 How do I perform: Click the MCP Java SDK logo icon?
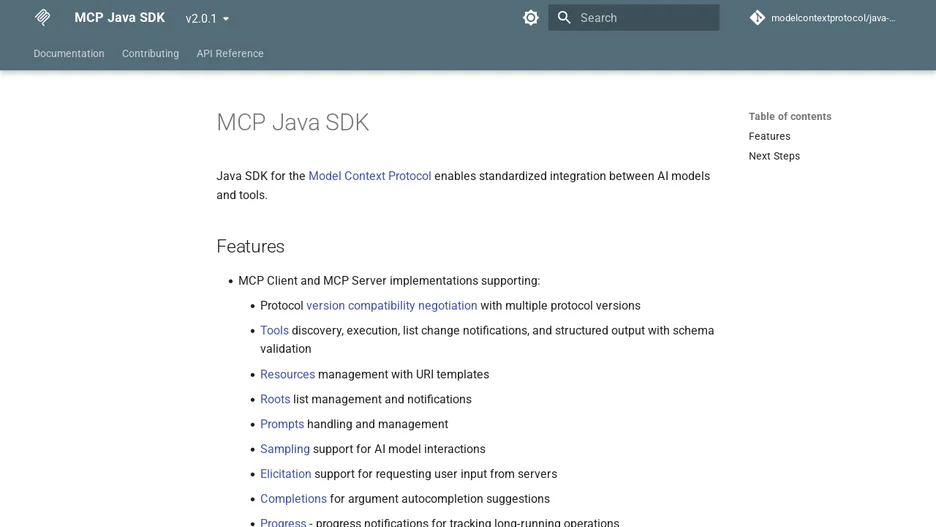(x=42, y=17)
